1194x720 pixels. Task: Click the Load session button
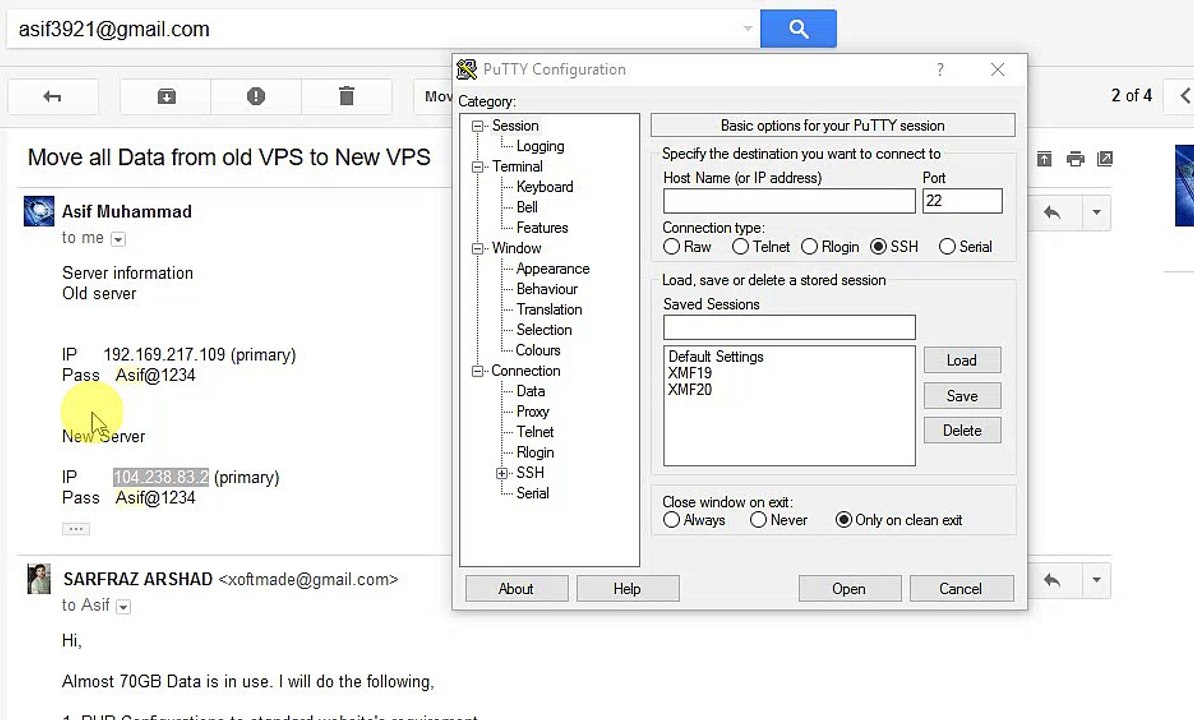pos(962,361)
